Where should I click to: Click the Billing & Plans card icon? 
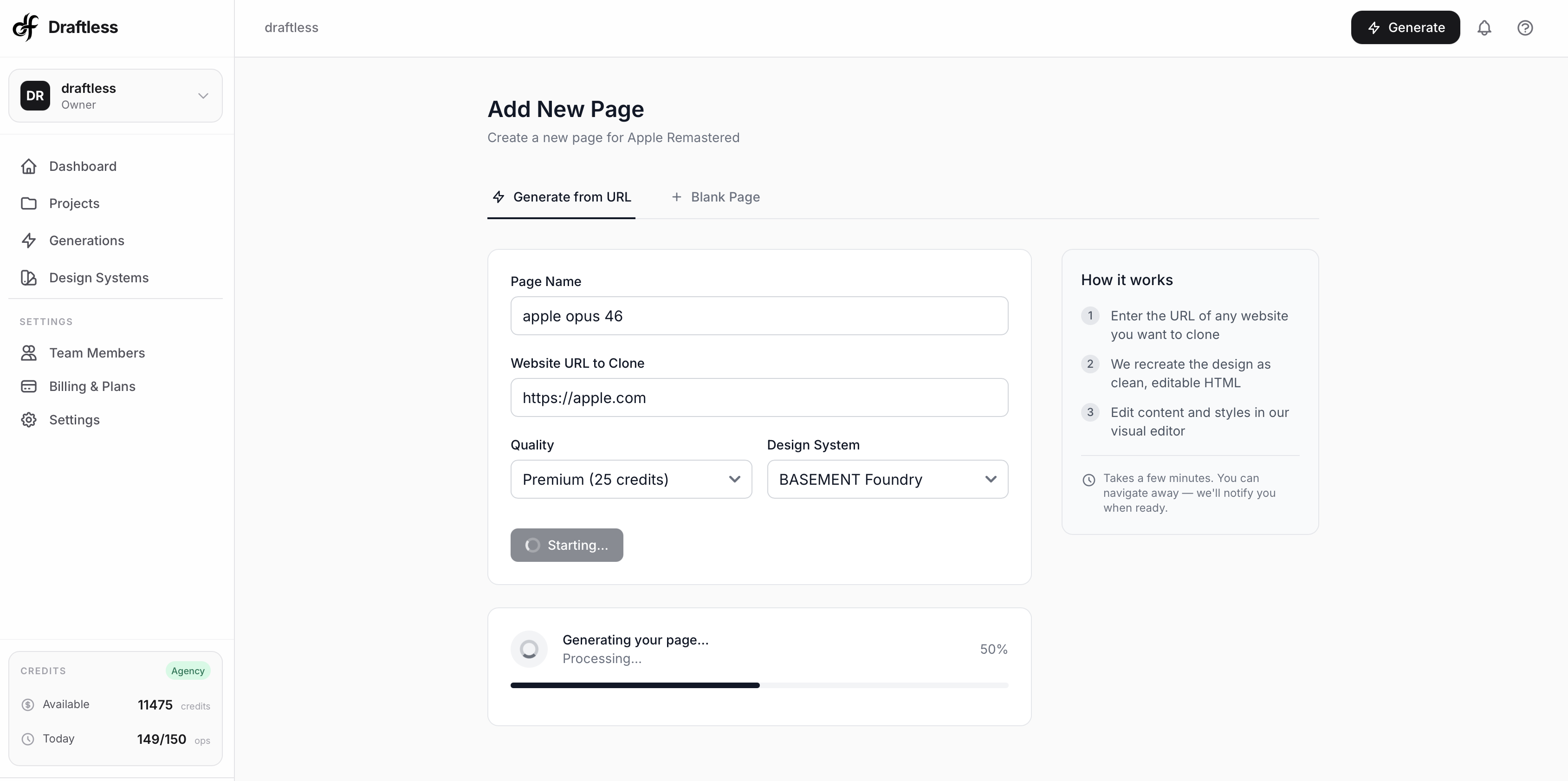coord(29,386)
